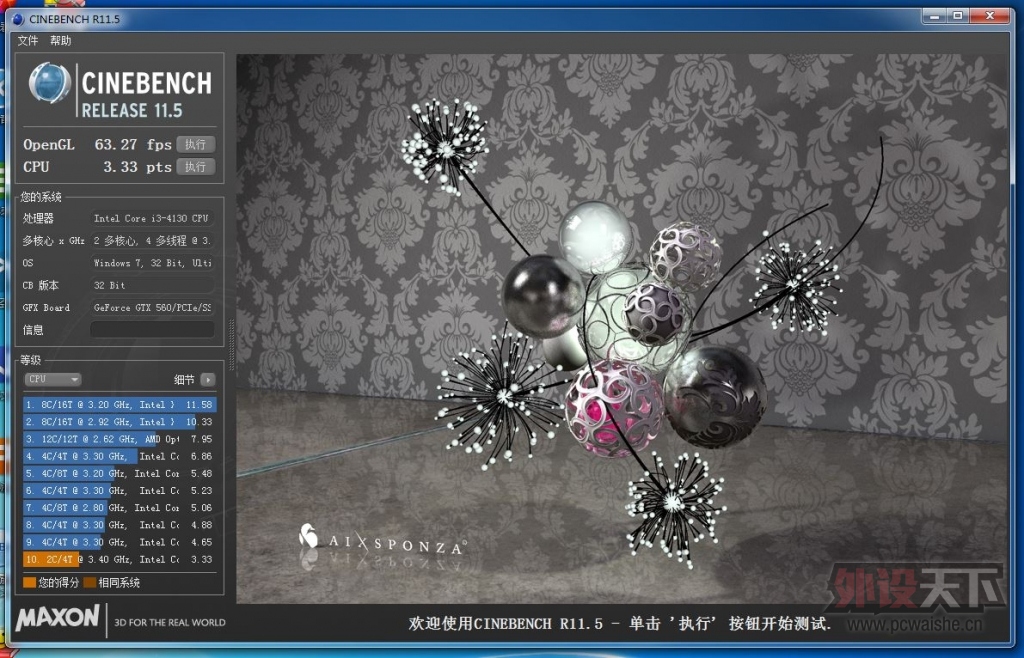Run the OpenGL test with 执行
Image resolution: width=1024 pixels, height=658 pixels.
pyautogui.click(x=196, y=144)
